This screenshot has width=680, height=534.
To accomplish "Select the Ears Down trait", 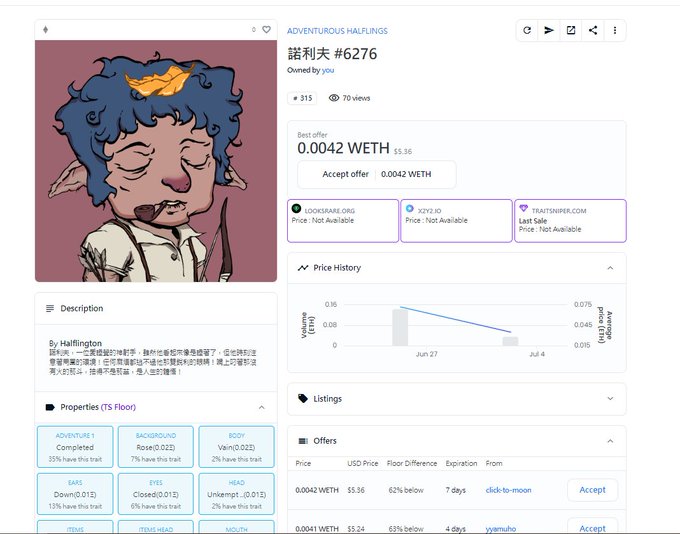I will pos(75,494).
